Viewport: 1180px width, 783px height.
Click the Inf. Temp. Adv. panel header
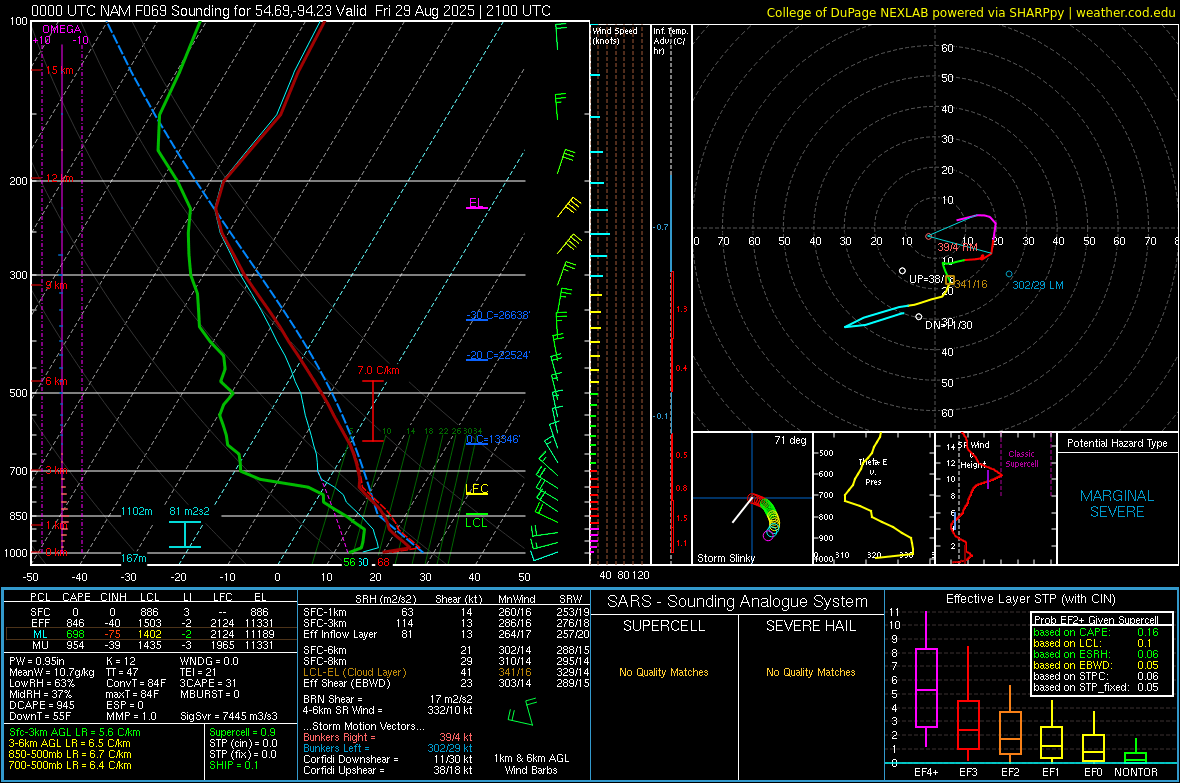point(670,41)
